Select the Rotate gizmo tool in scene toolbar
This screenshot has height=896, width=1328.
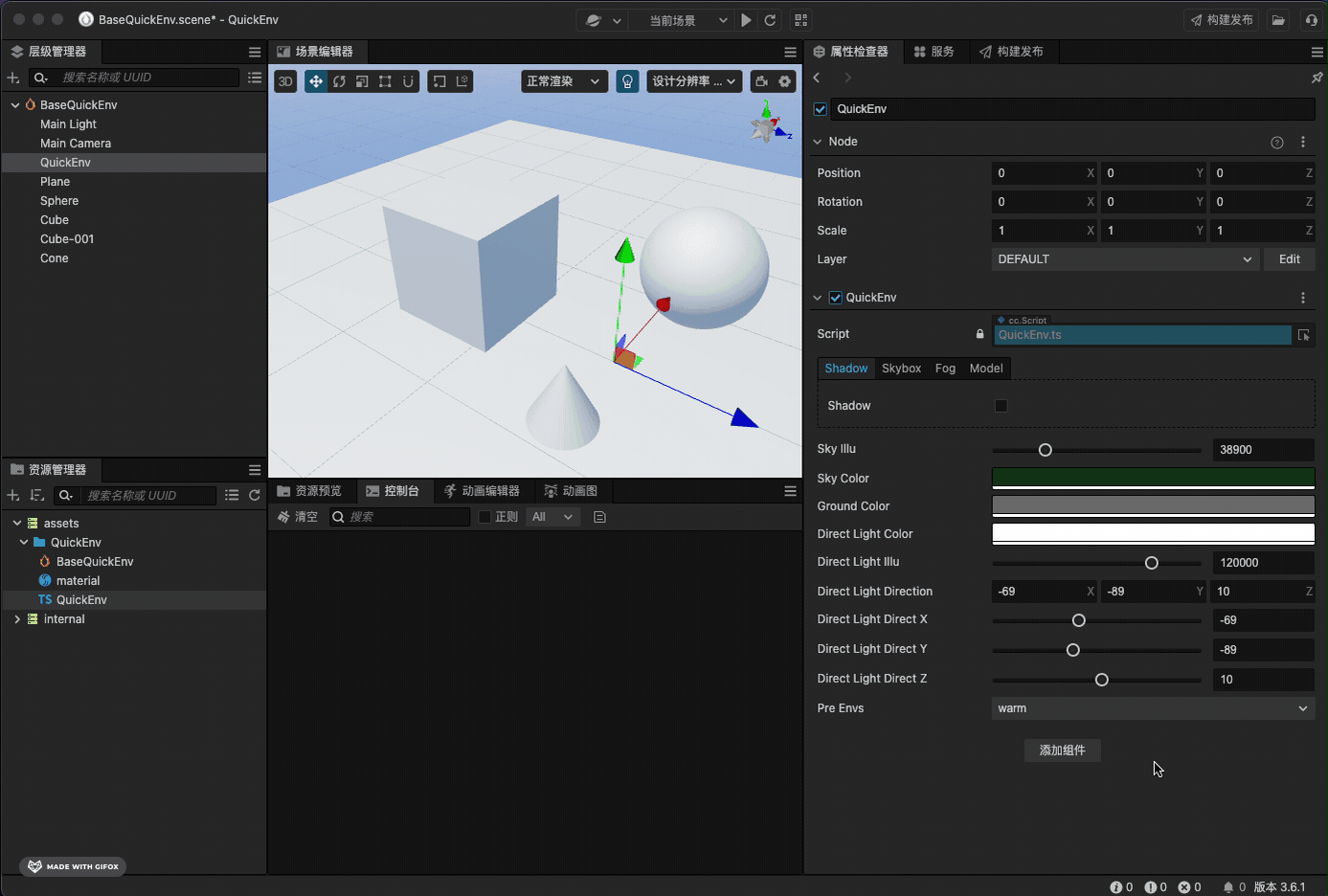tap(339, 81)
